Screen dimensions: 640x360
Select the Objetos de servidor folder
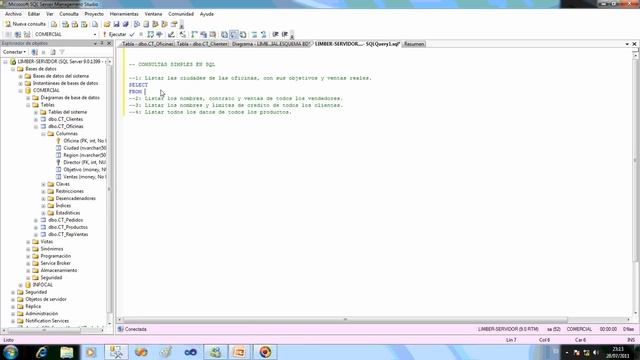[46, 299]
